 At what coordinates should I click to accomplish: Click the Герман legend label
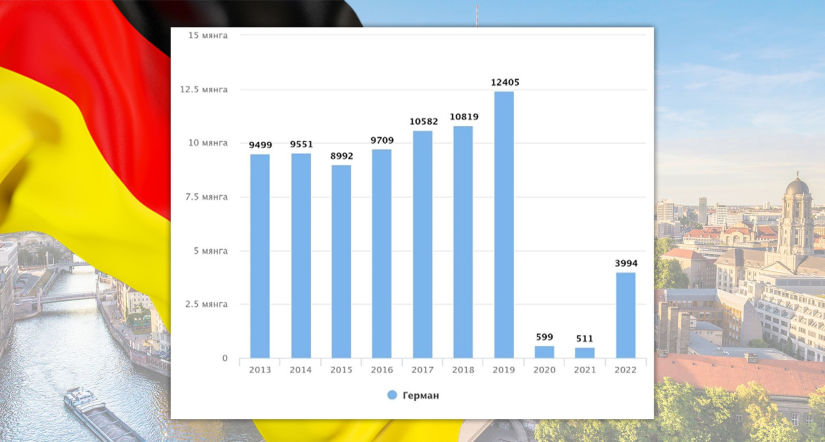420,395
